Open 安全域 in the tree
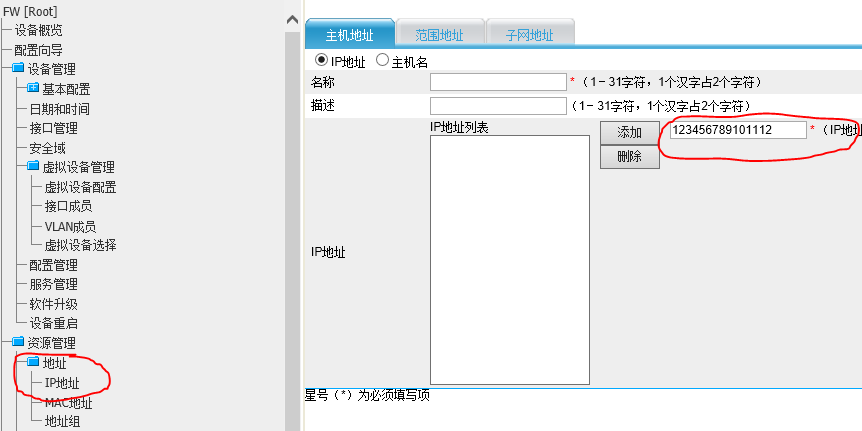Image resolution: width=862 pixels, height=431 pixels. 47,148
